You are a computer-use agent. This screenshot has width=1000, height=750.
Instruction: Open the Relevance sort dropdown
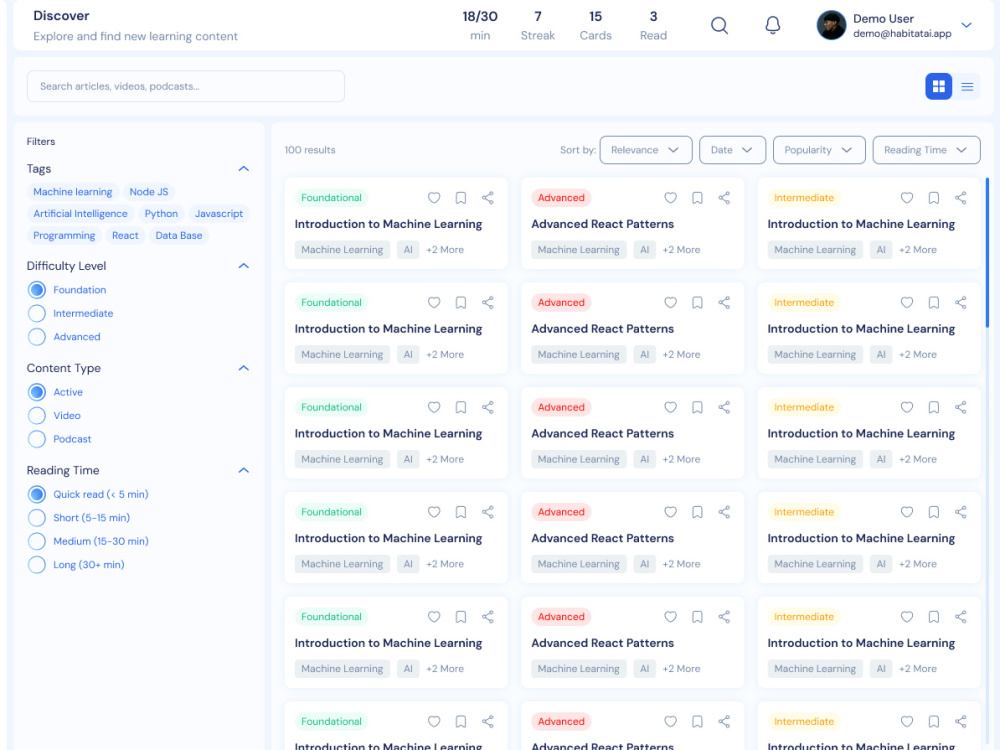(x=645, y=150)
